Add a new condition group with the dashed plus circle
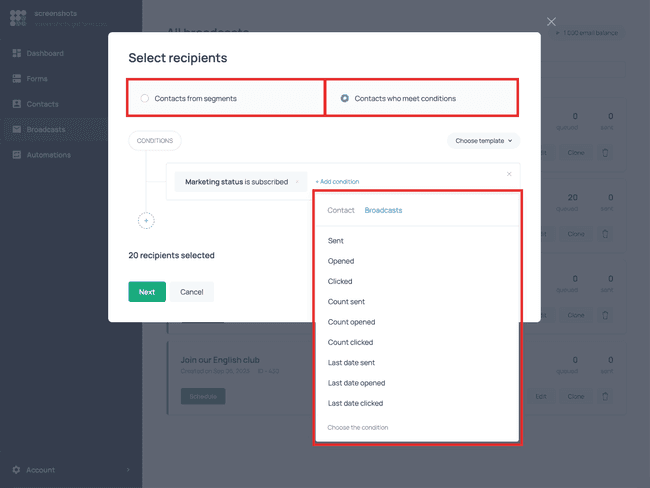 146,221
